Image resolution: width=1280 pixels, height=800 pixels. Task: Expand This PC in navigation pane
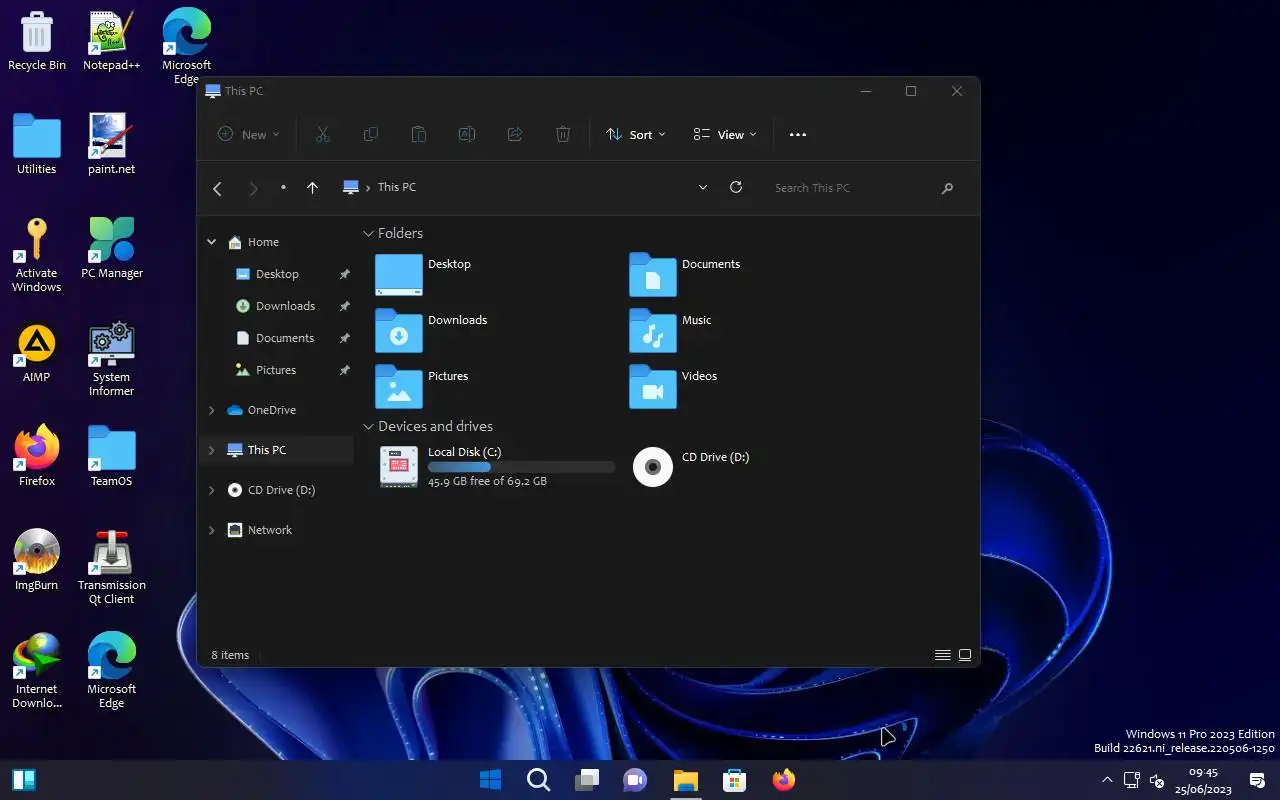pos(211,450)
